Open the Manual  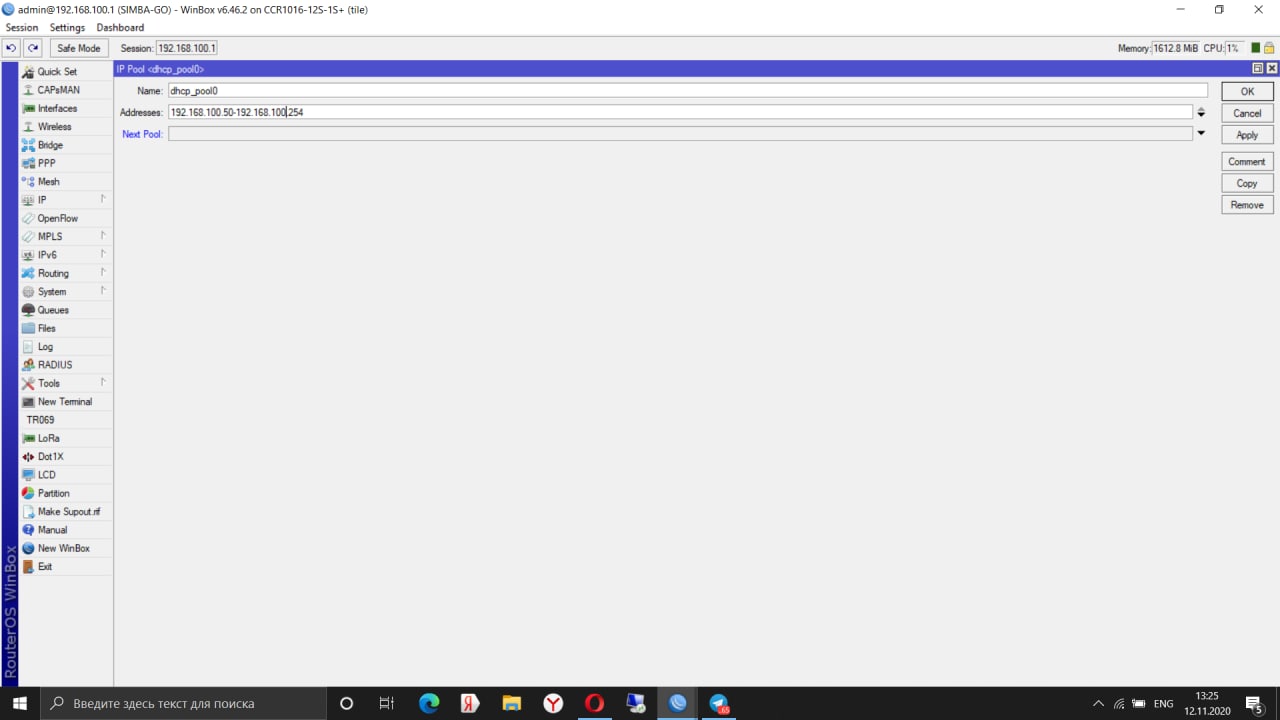click(x=66, y=530)
